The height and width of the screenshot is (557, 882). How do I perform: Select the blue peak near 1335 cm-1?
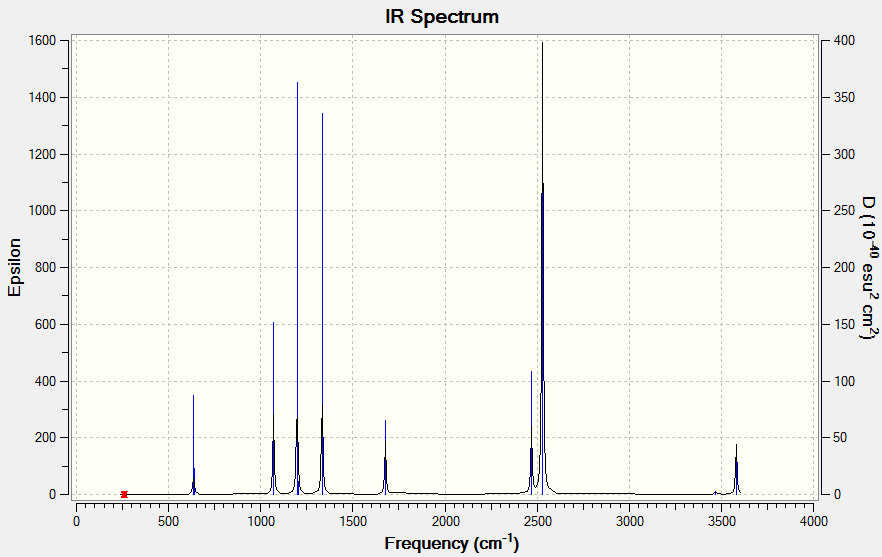pyautogui.click(x=322, y=304)
